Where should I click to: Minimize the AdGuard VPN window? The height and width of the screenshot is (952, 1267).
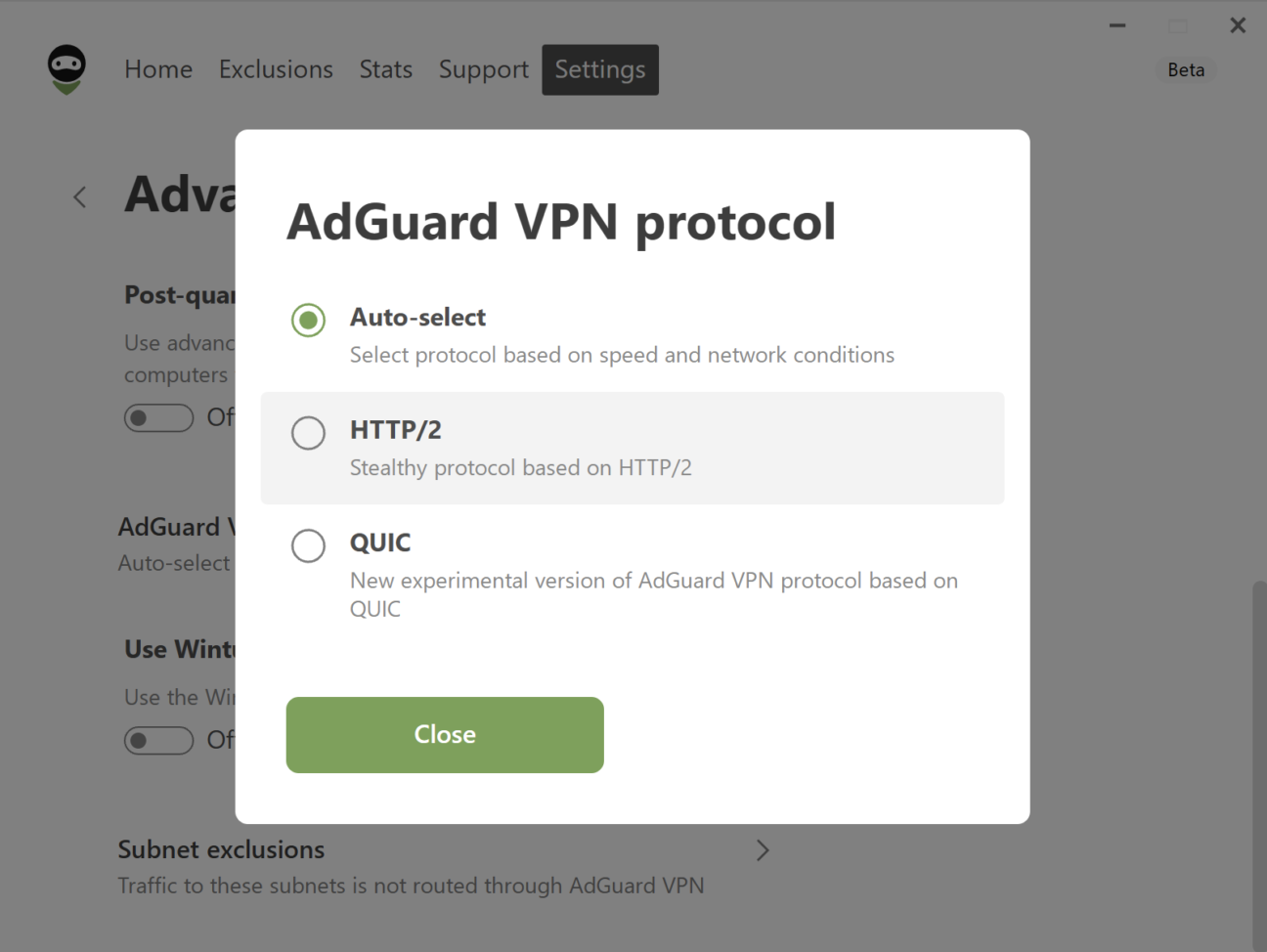point(1116,25)
